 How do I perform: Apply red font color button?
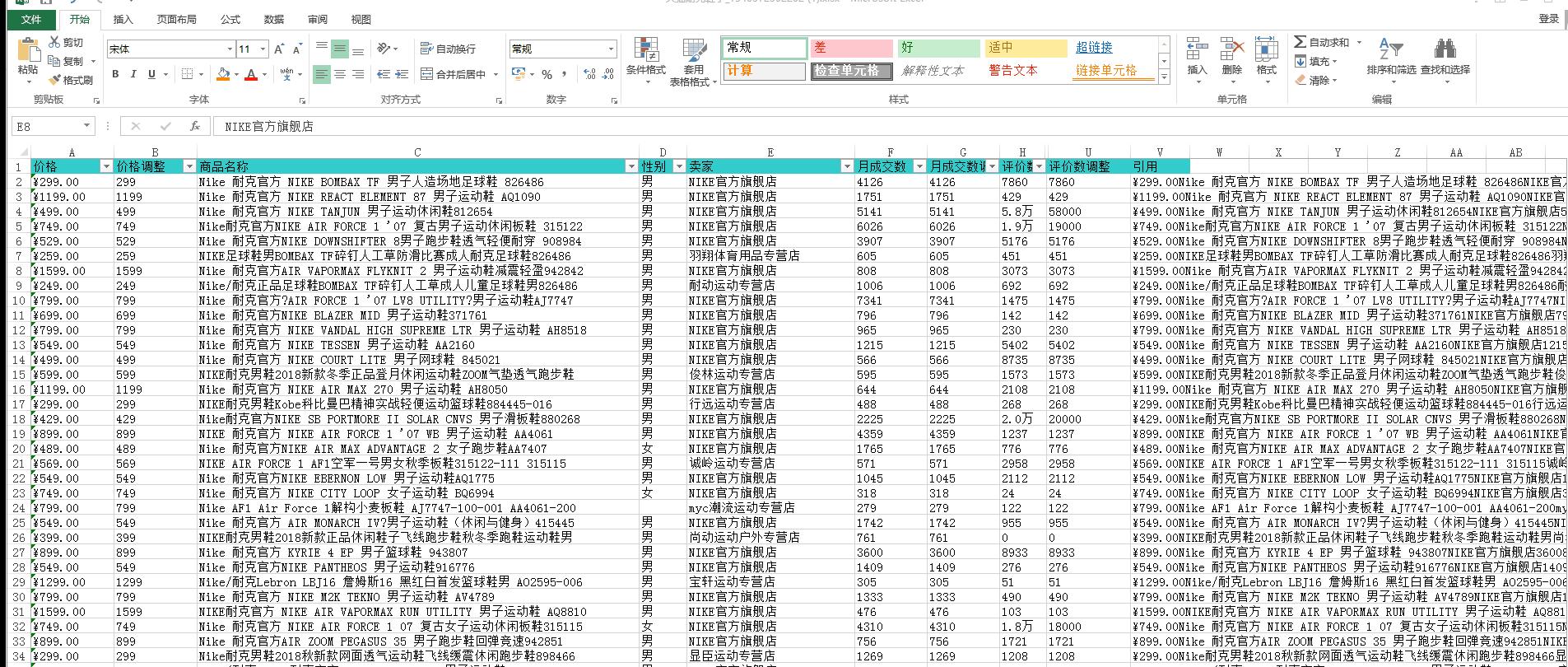tap(251, 74)
